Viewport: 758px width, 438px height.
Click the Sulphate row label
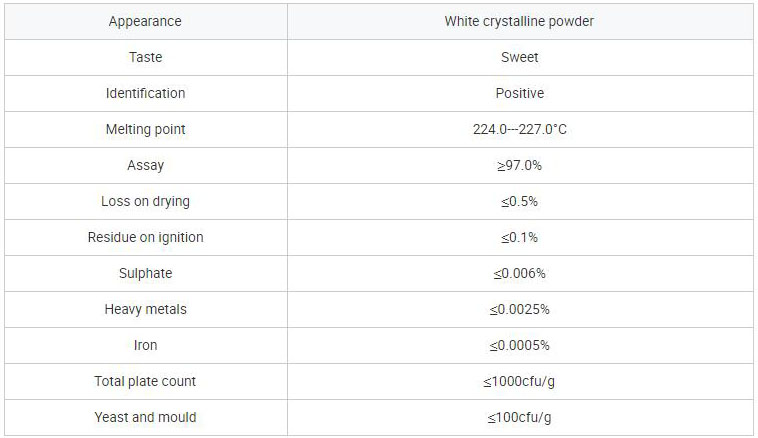(x=145, y=273)
